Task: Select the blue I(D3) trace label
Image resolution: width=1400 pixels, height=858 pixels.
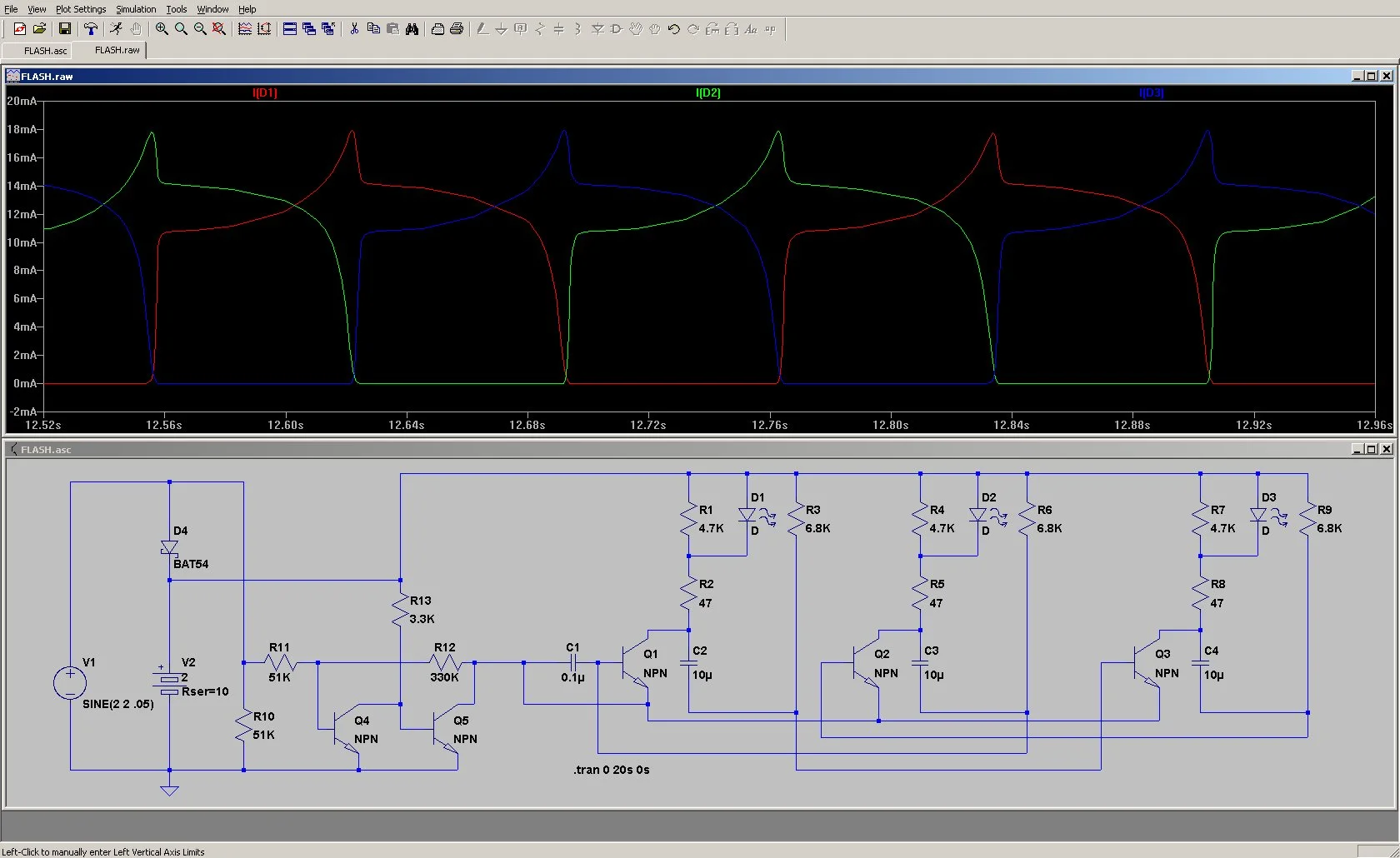Action: point(1152,93)
